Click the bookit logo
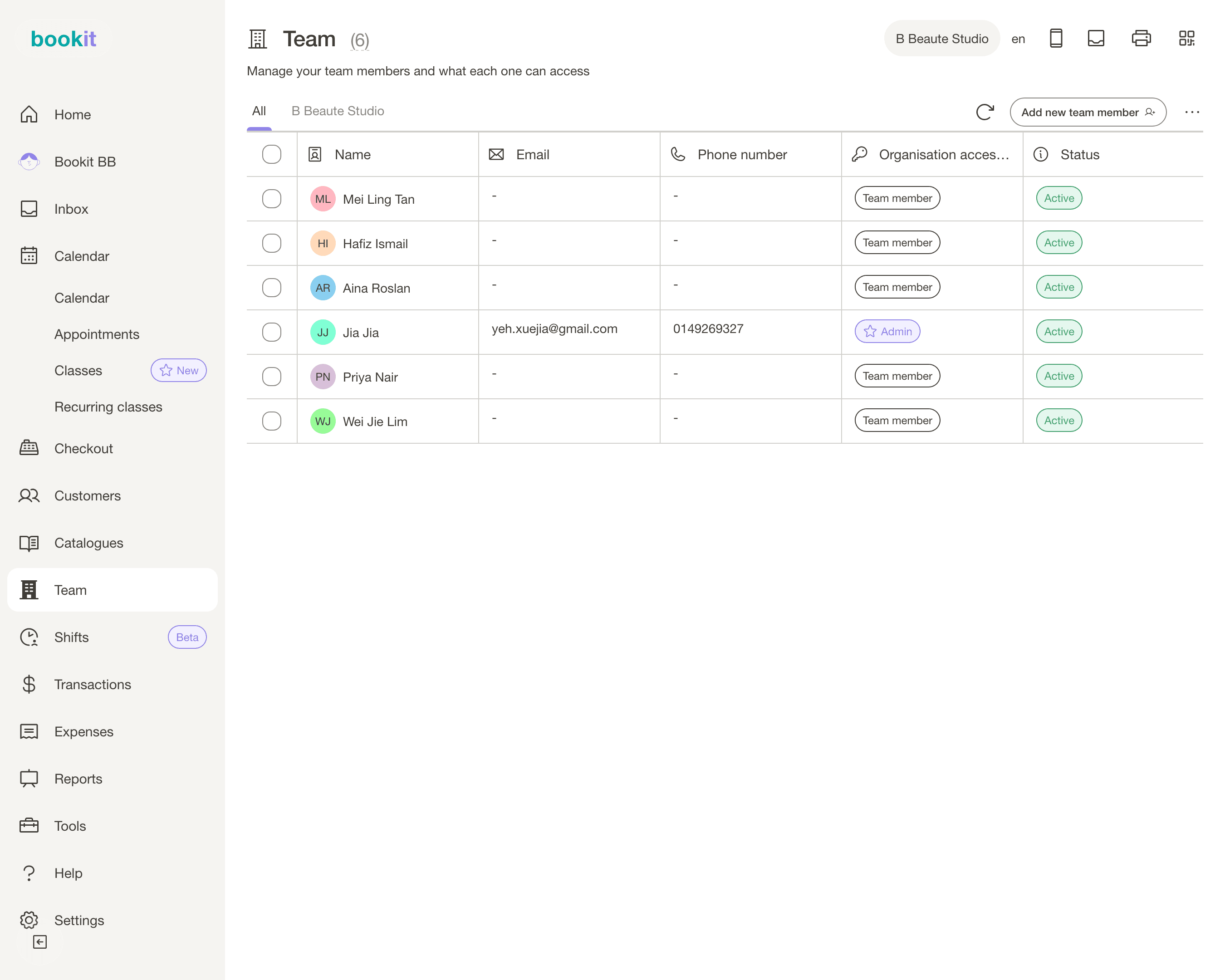The height and width of the screenshot is (980, 1225). coord(63,39)
